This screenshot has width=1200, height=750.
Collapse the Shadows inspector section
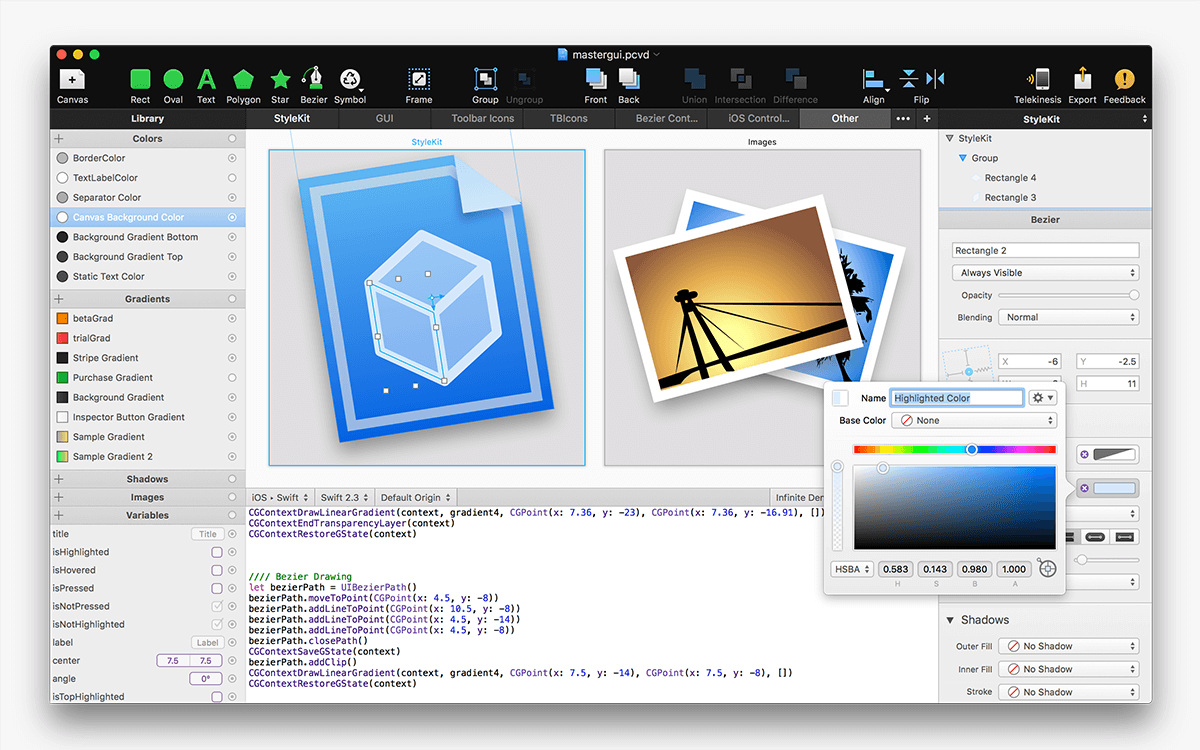pyautogui.click(x=948, y=620)
